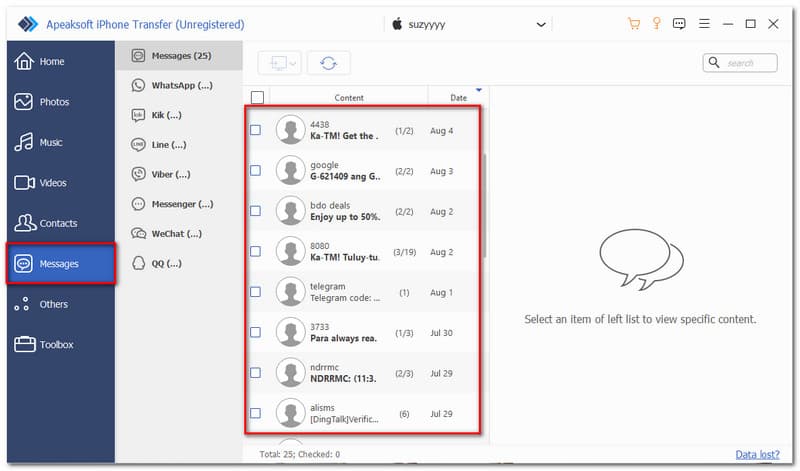Open the alisms DingTalk conversation

[x=362, y=413]
